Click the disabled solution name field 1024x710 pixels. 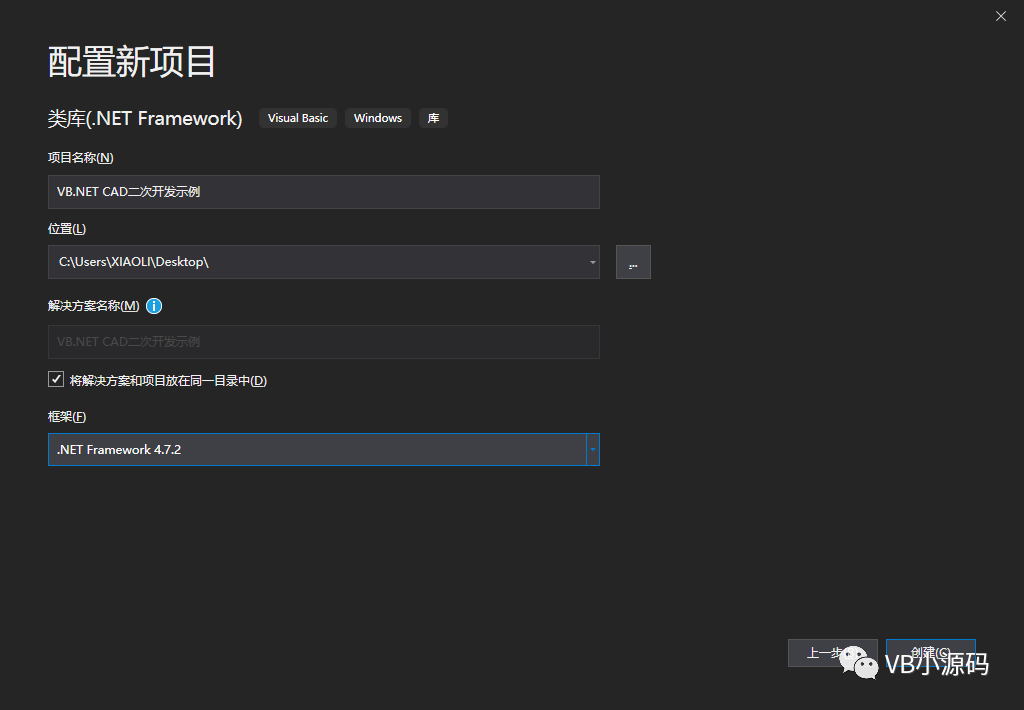(324, 342)
